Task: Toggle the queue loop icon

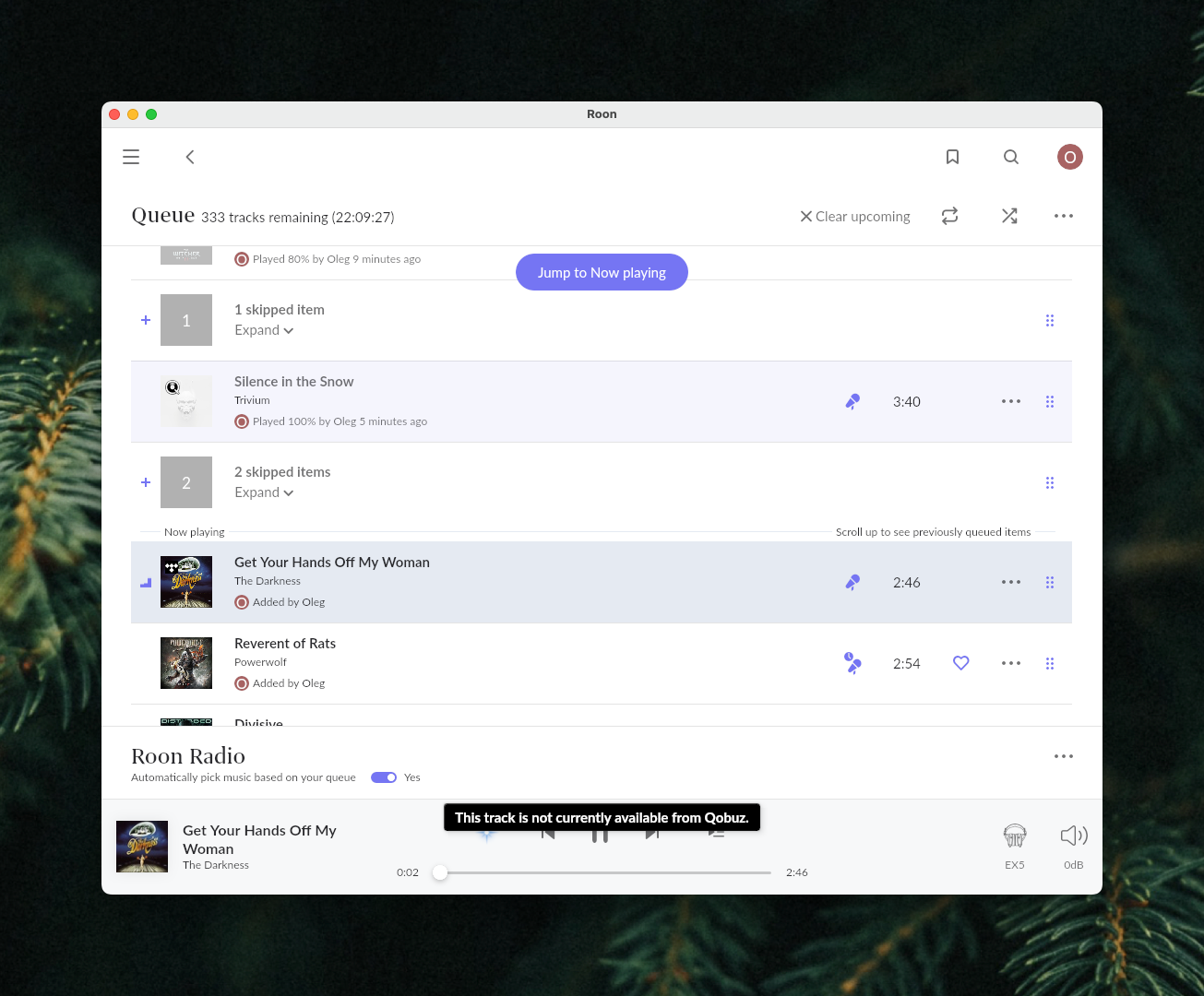Action: pyautogui.click(x=949, y=216)
